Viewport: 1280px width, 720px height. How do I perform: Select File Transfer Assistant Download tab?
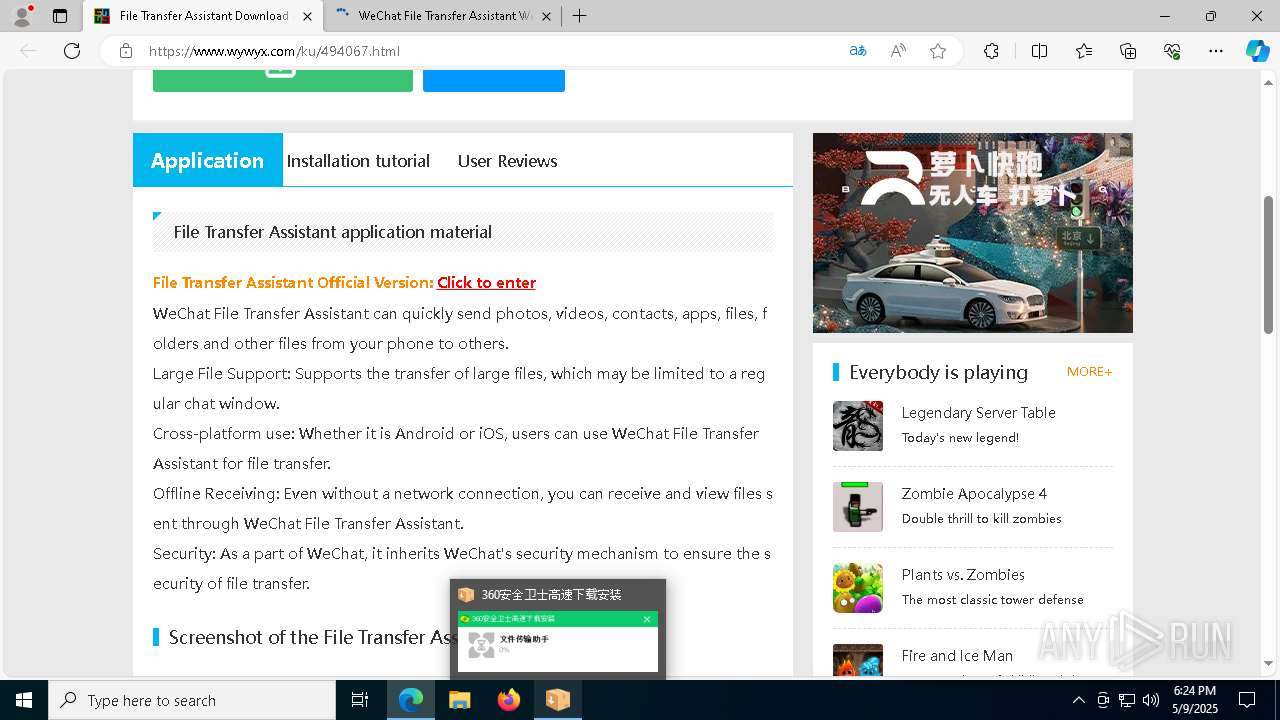203,16
